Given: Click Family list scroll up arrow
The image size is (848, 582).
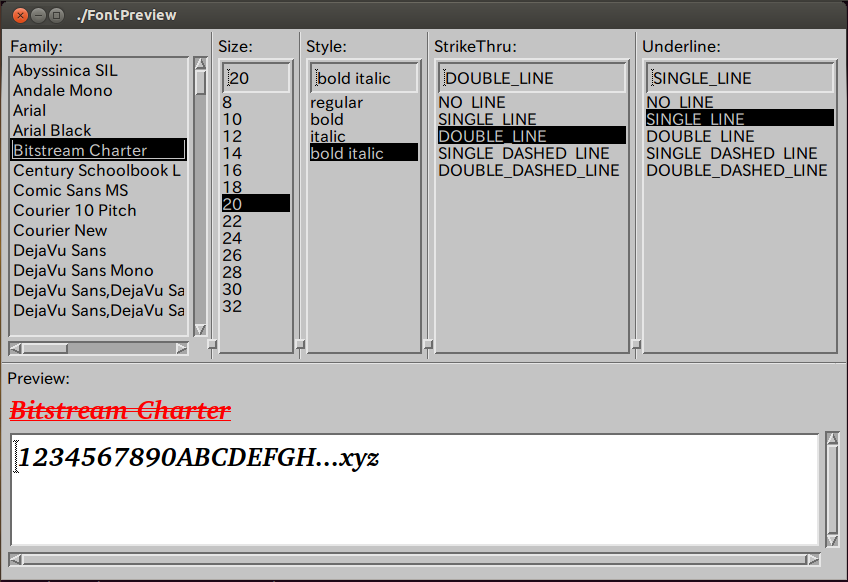Looking at the screenshot, I should point(200,63).
